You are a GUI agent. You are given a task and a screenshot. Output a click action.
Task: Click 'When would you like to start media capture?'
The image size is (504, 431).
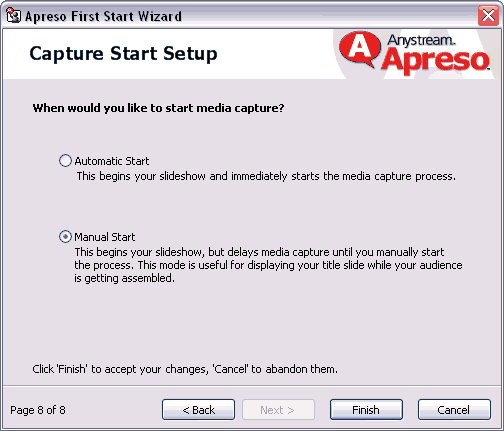pyautogui.click(x=158, y=108)
